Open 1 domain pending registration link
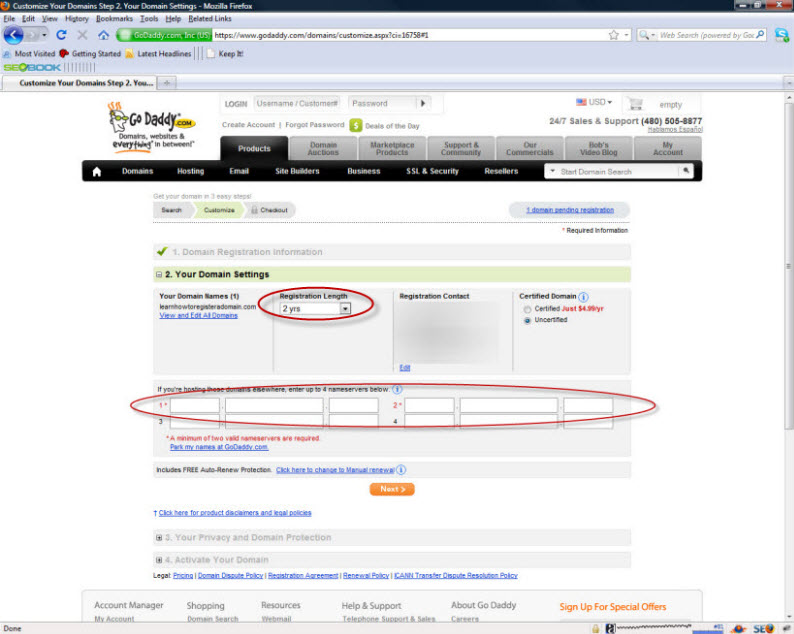 [570, 210]
